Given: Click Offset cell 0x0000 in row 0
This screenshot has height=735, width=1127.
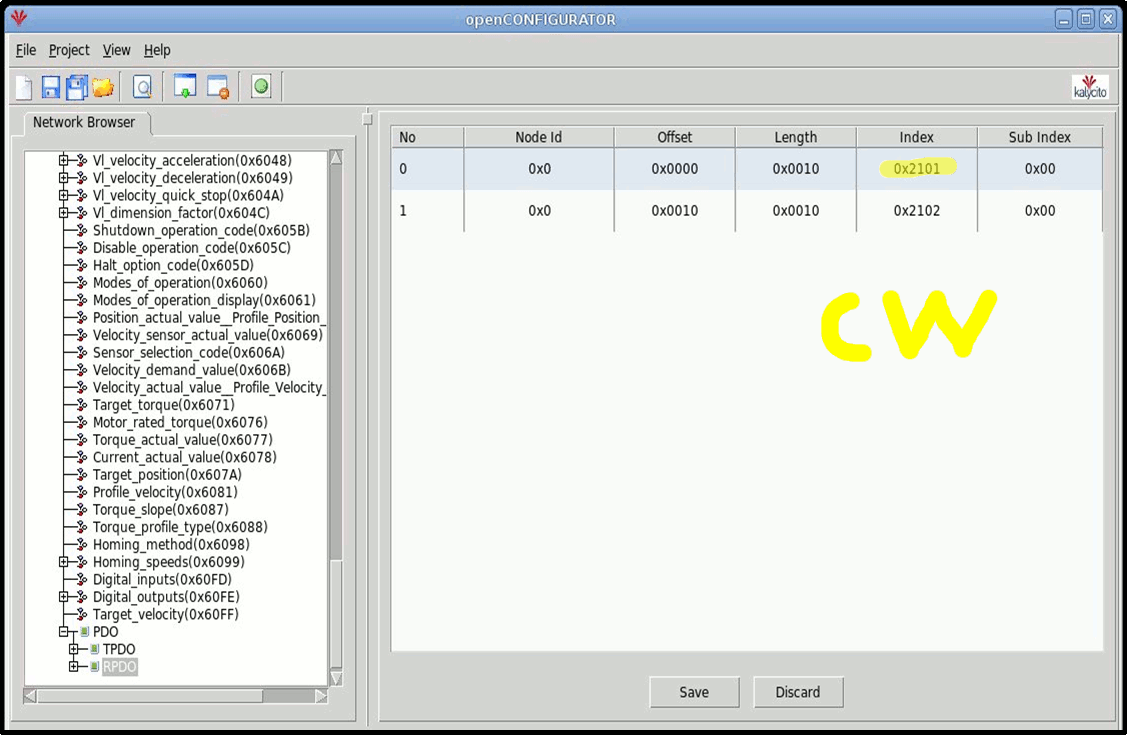Looking at the screenshot, I should [674, 169].
